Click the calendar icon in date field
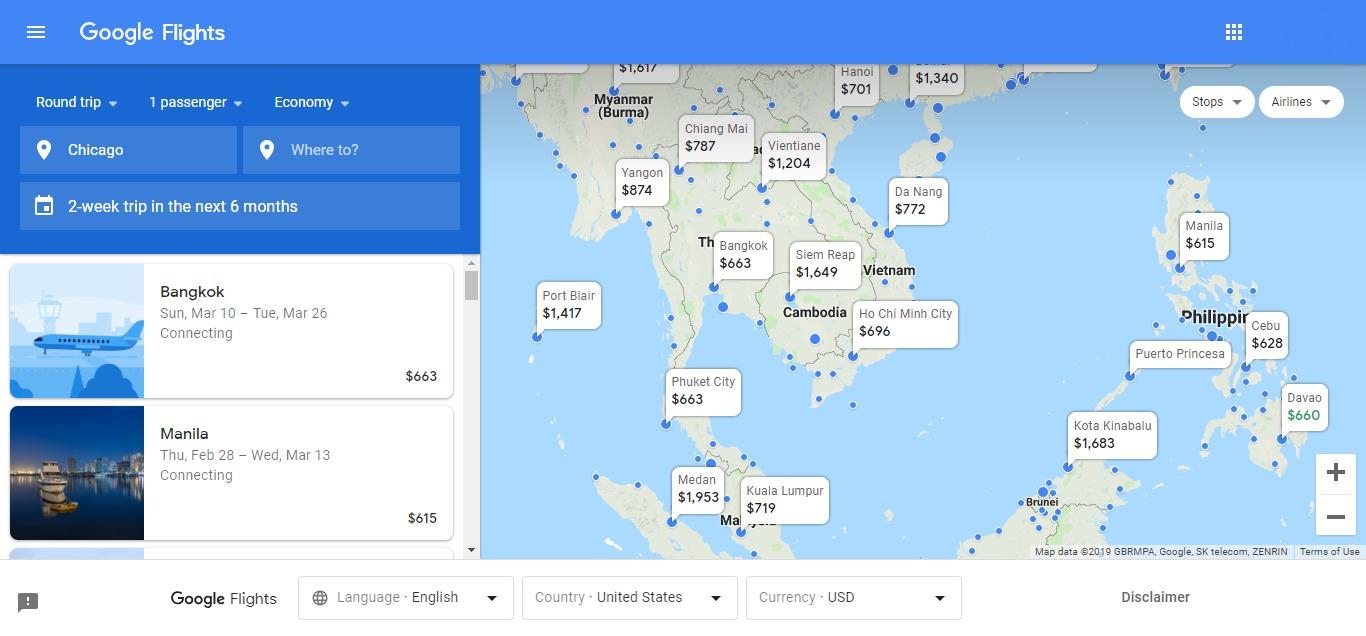This screenshot has height=636, width=1366. [44, 206]
